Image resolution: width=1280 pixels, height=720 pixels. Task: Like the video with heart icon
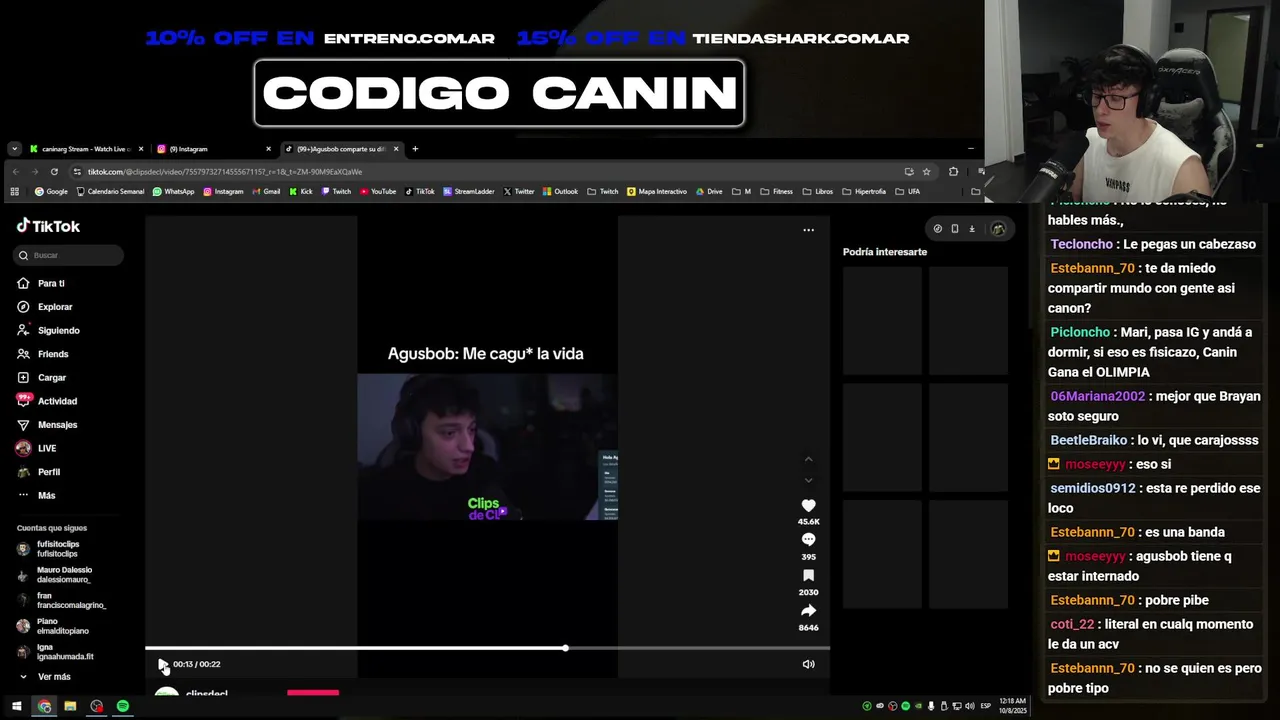[808, 506]
